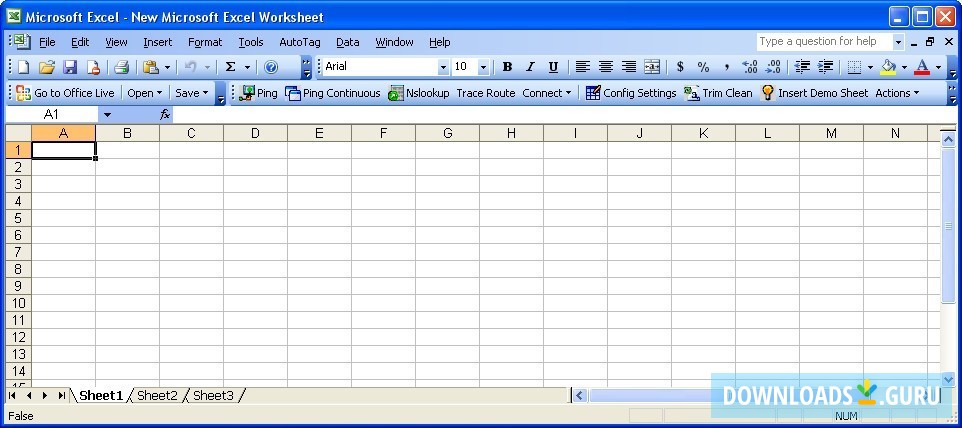Click the fx insert function icon
Screen dimensions: 962x428
pyautogui.click(x=164, y=114)
